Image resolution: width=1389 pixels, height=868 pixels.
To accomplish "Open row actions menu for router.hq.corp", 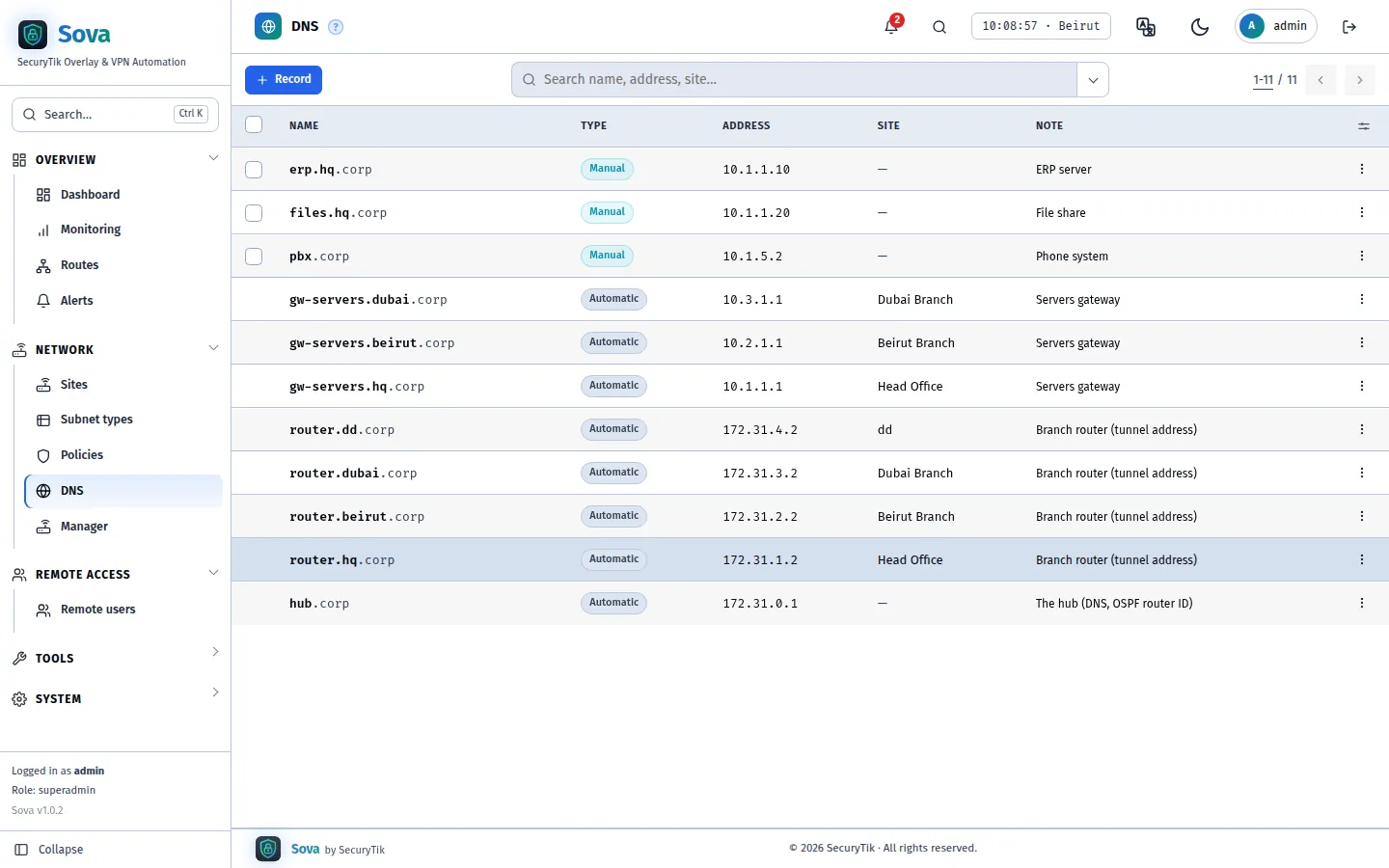I will click(x=1362, y=559).
